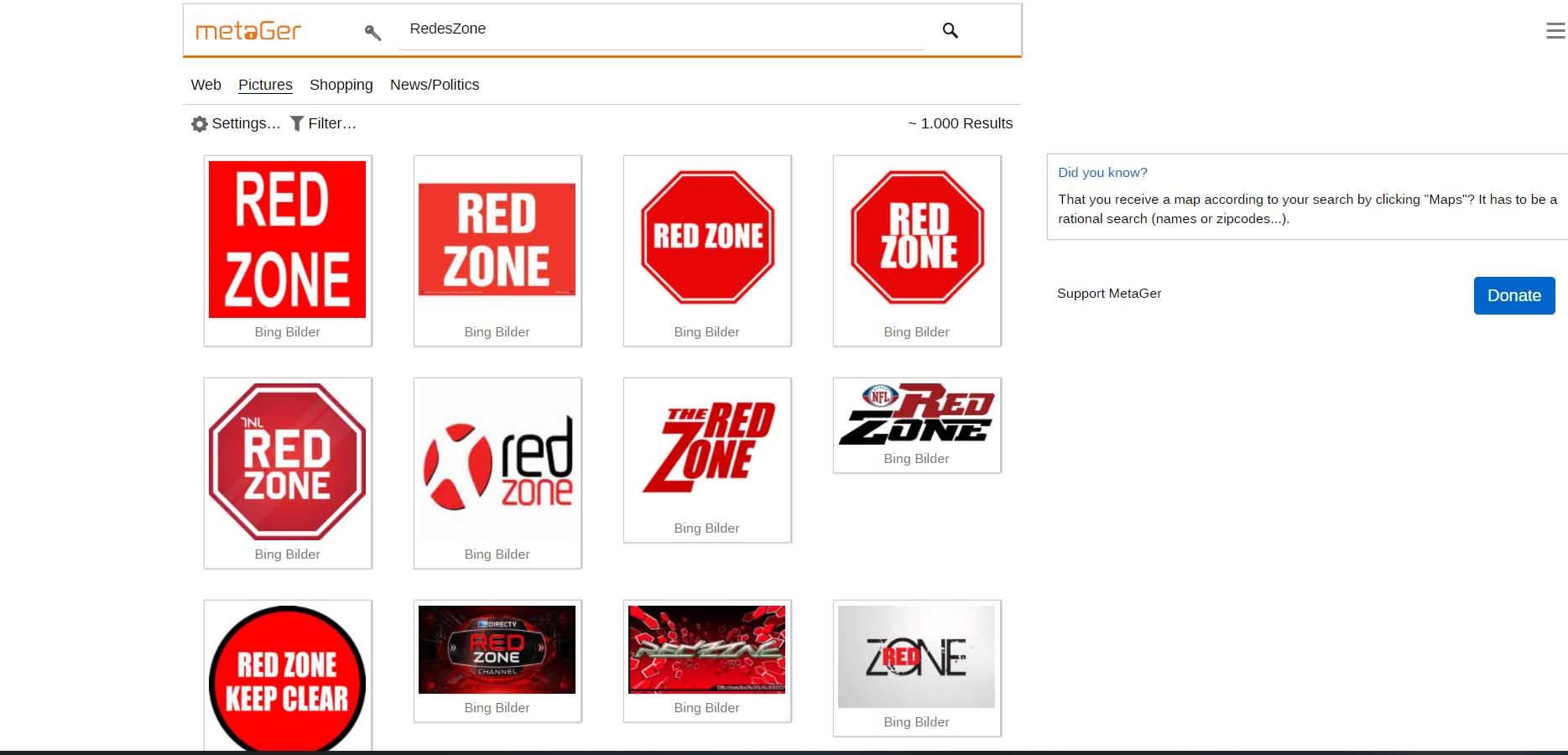Screen dimensions: 1568x755
Task: Submit search with the magnifier icon
Action: coord(950,30)
